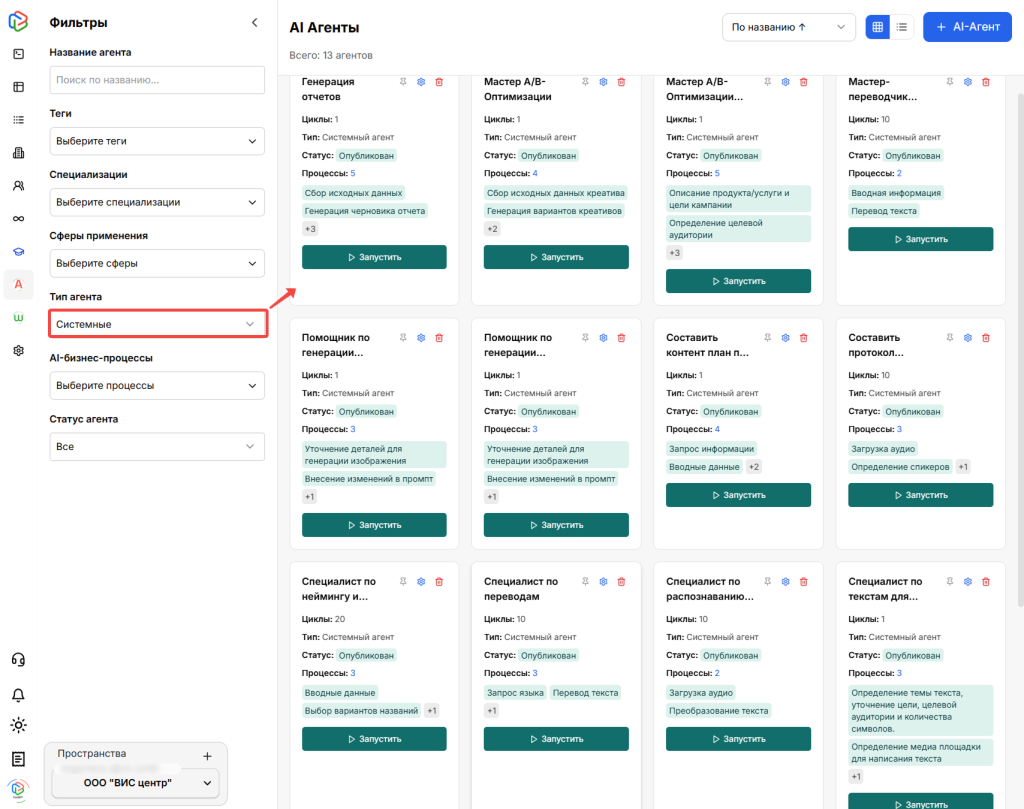Switch to grid view layout
Viewport: 1024px width, 809px height.
[877, 27]
